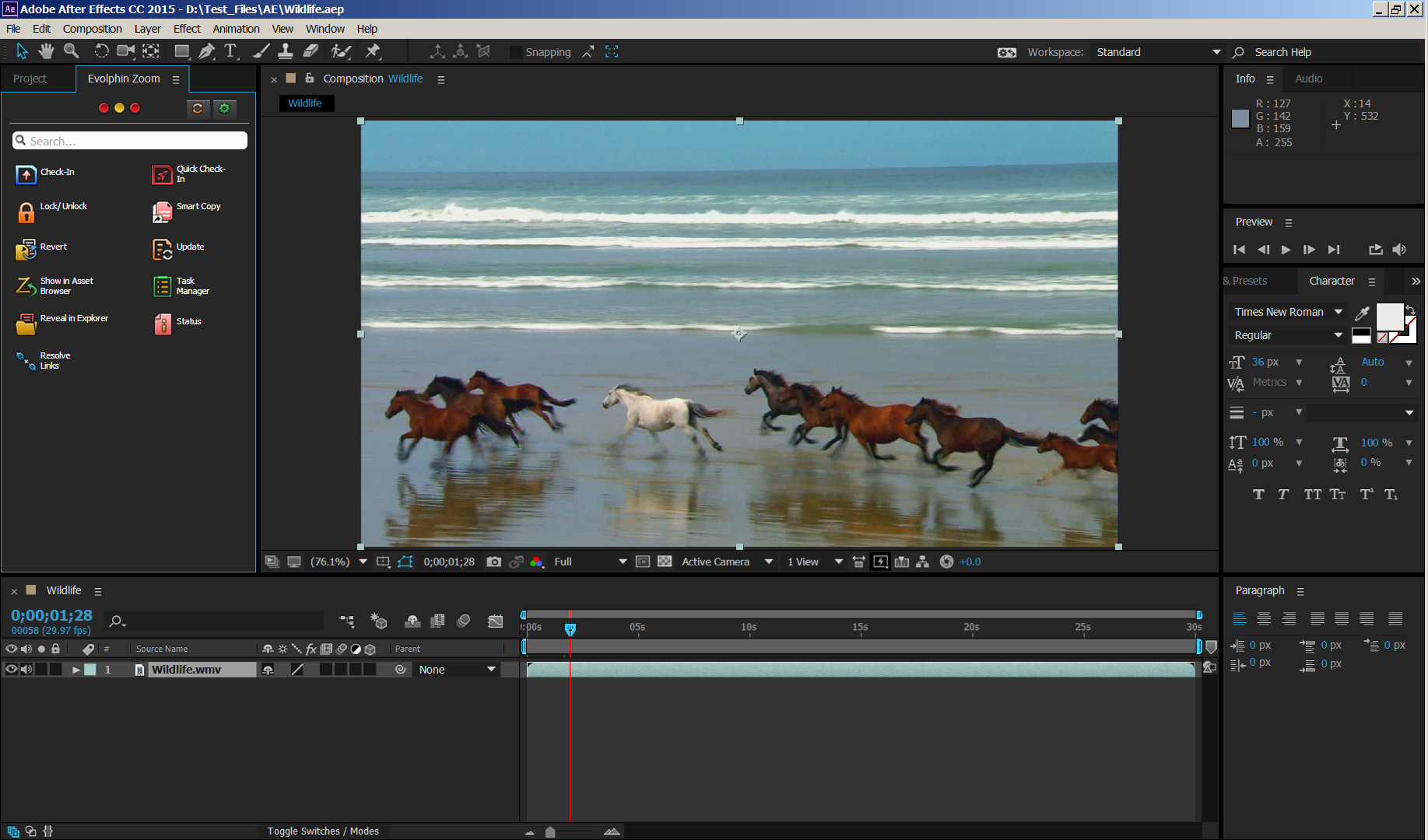Click Revert in Evolphin panel
Image resolution: width=1428 pixels, height=840 pixels.
click(41, 249)
